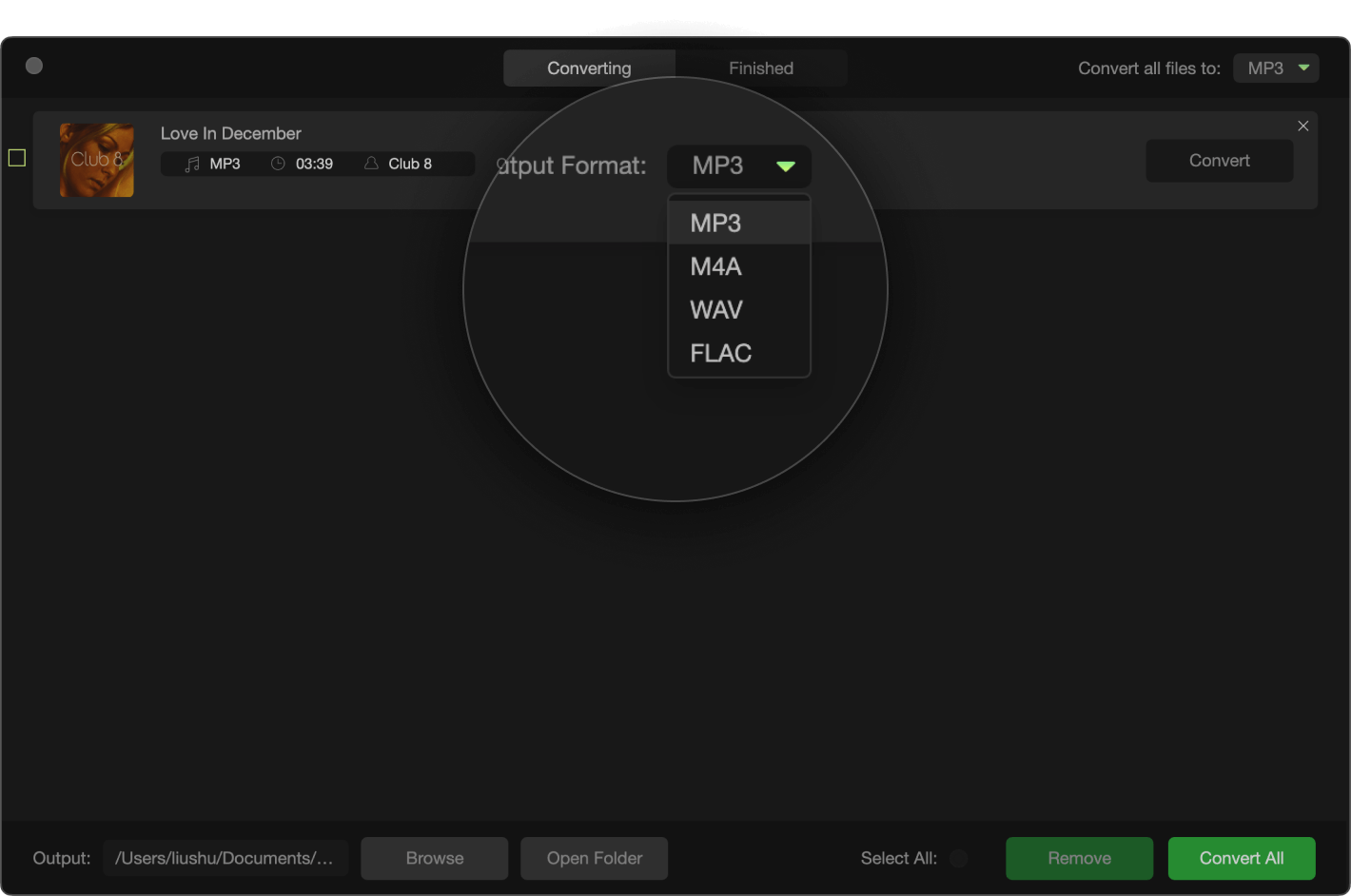Image resolution: width=1351 pixels, height=896 pixels.
Task: Choose MP3 option in the open list
Action: (715, 224)
